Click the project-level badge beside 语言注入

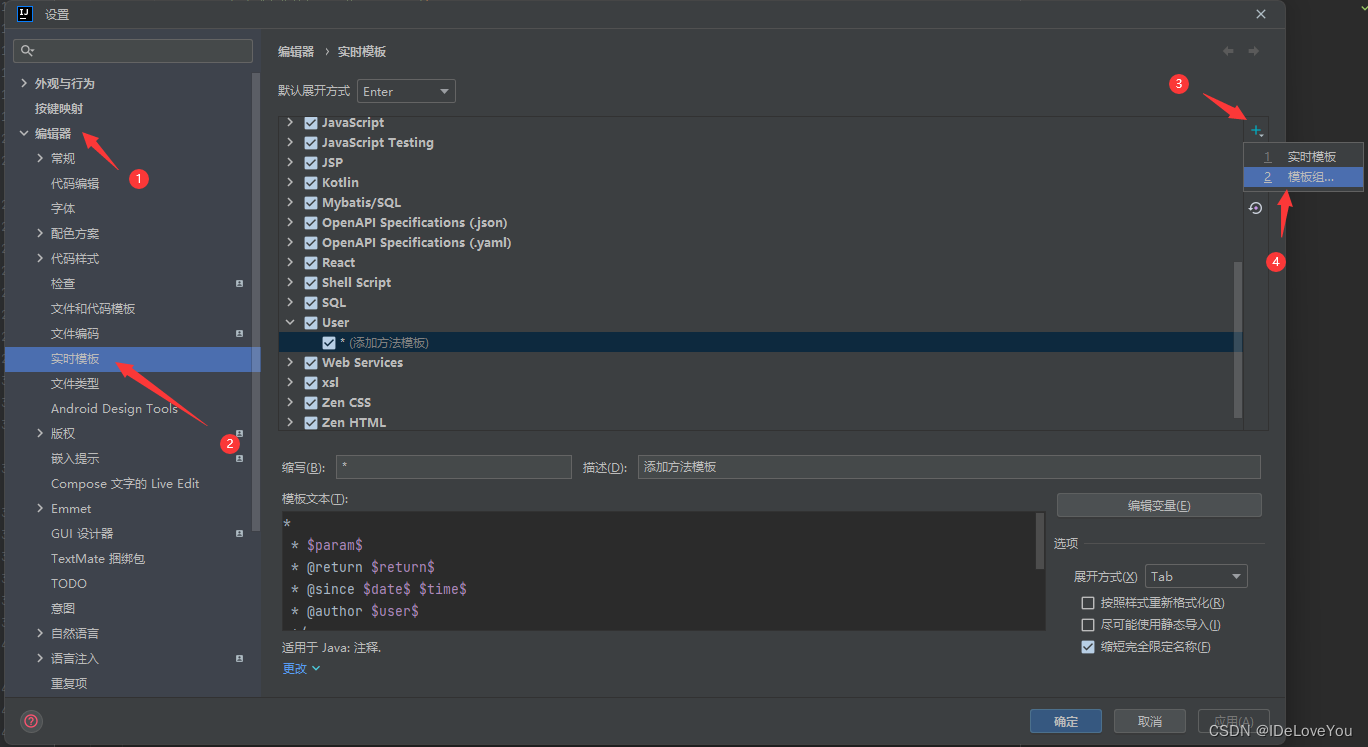(239, 659)
